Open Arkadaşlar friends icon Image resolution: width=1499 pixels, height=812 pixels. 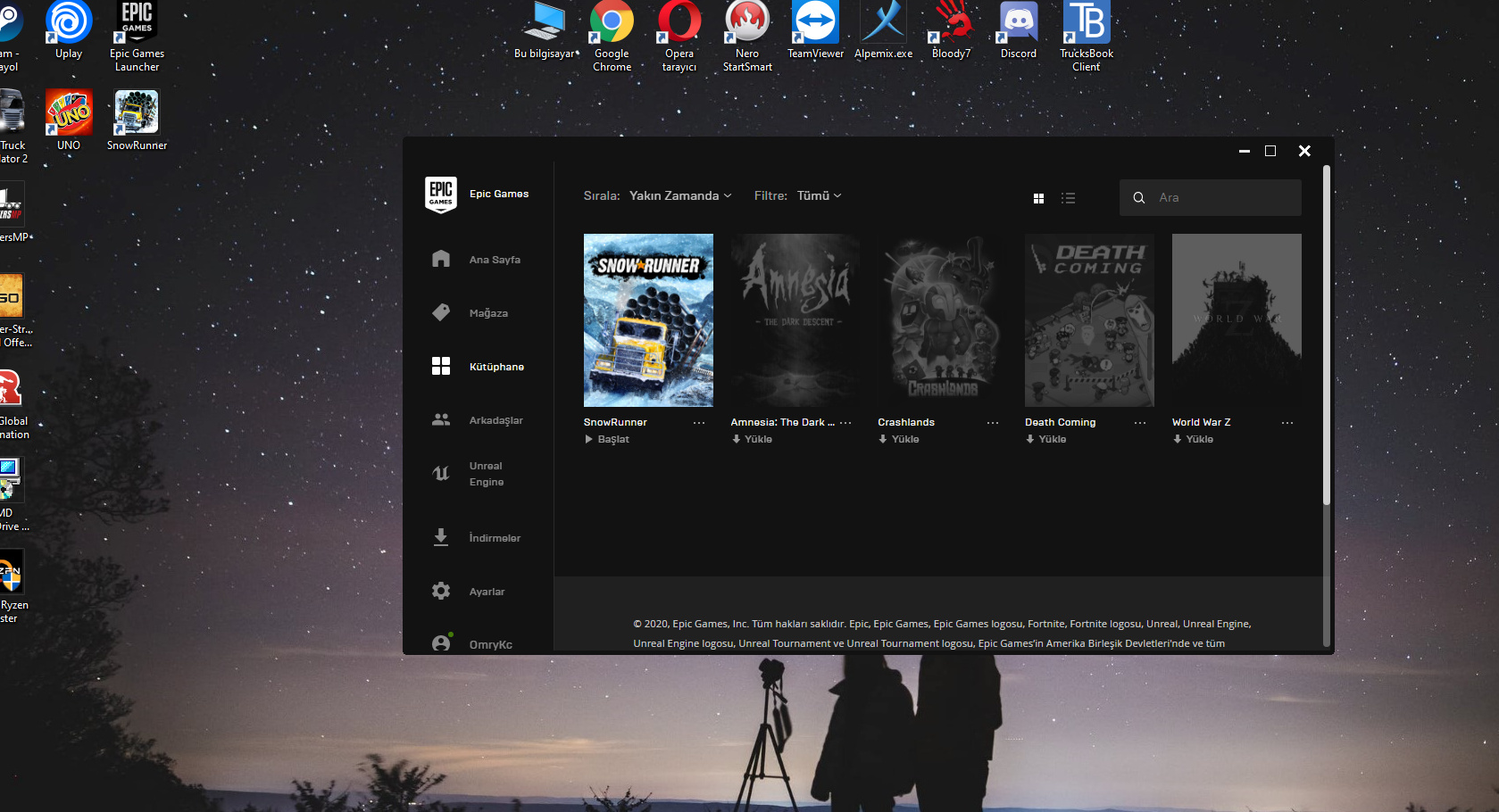(441, 419)
